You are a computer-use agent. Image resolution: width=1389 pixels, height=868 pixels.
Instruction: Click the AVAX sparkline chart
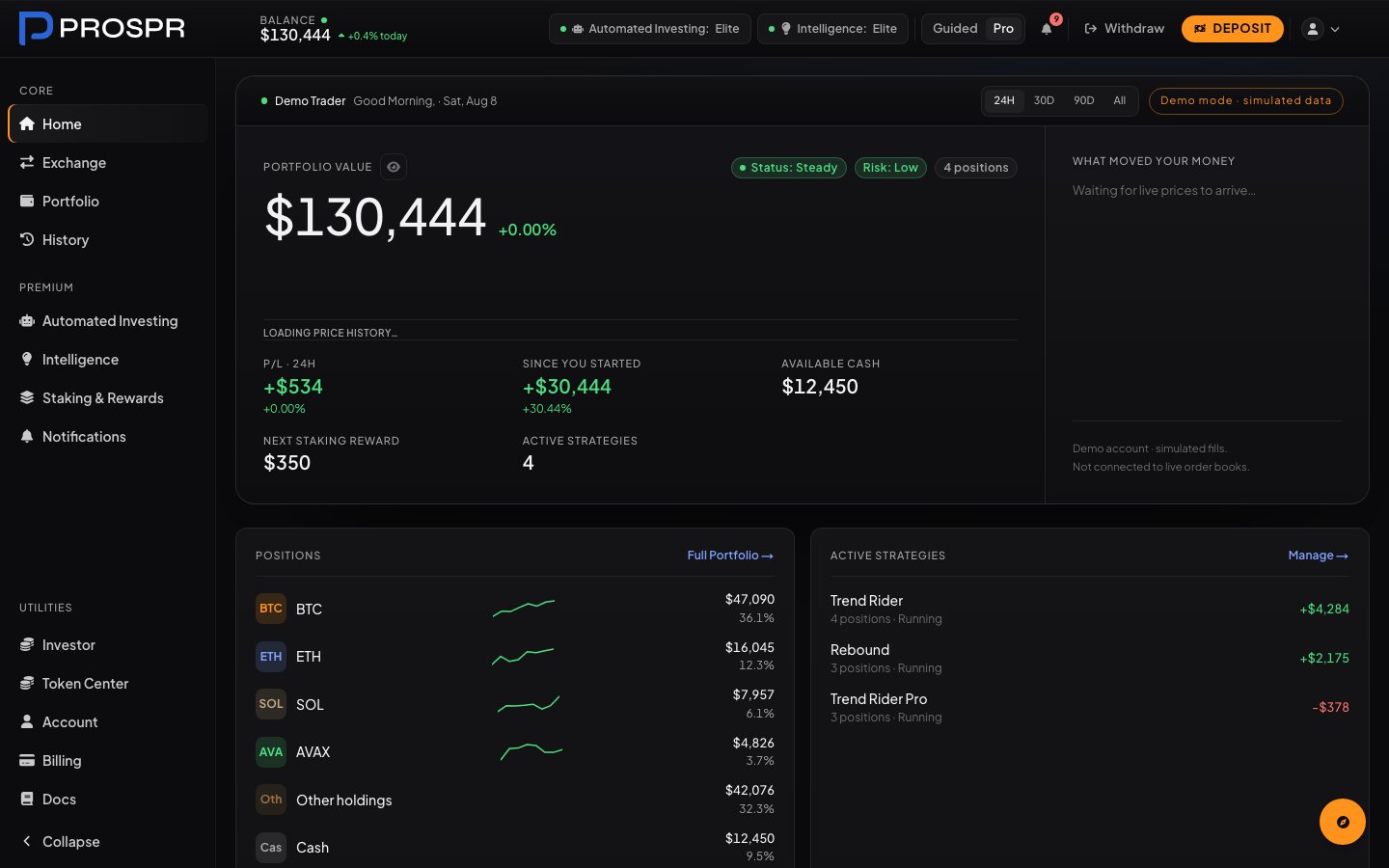click(x=531, y=751)
